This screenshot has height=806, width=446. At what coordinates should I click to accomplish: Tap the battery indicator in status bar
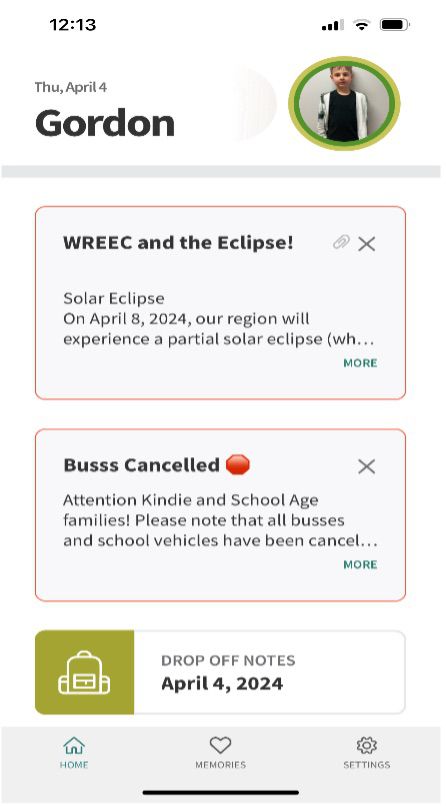point(395,25)
